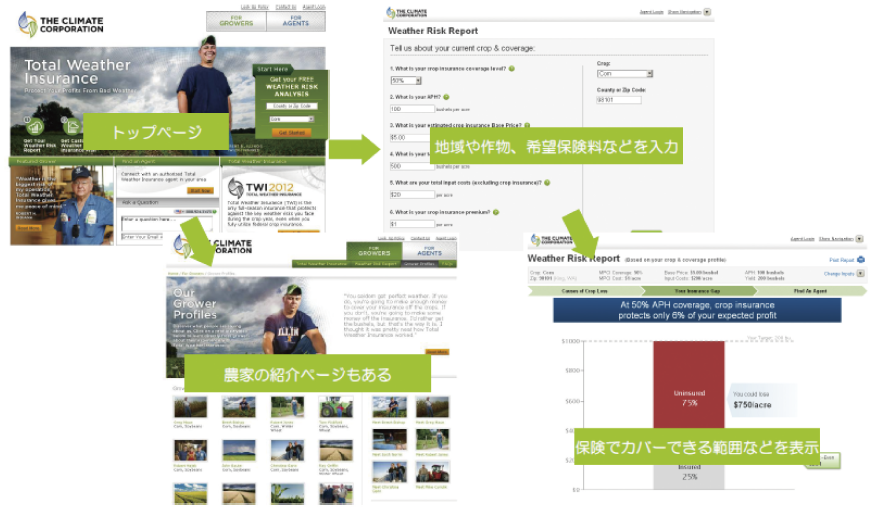873x510 pixels.
Task: Open For Agents tab on Grower Profiles page
Action: tap(429, 251)
